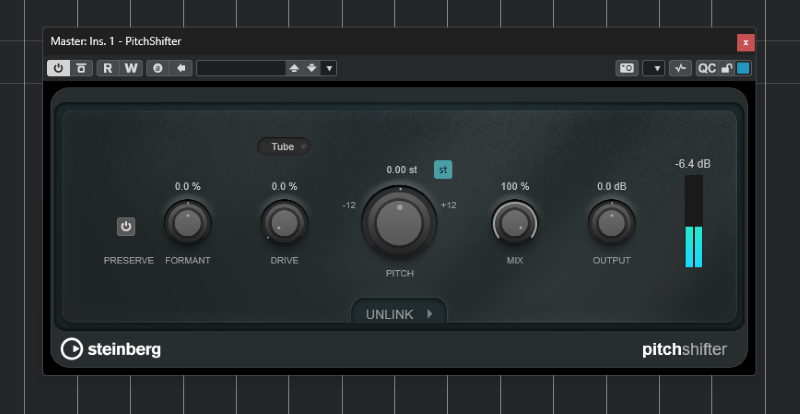The image size is (800, 414).
Task: Load the previous preset with up arrow
Action: tap(294, 68)
